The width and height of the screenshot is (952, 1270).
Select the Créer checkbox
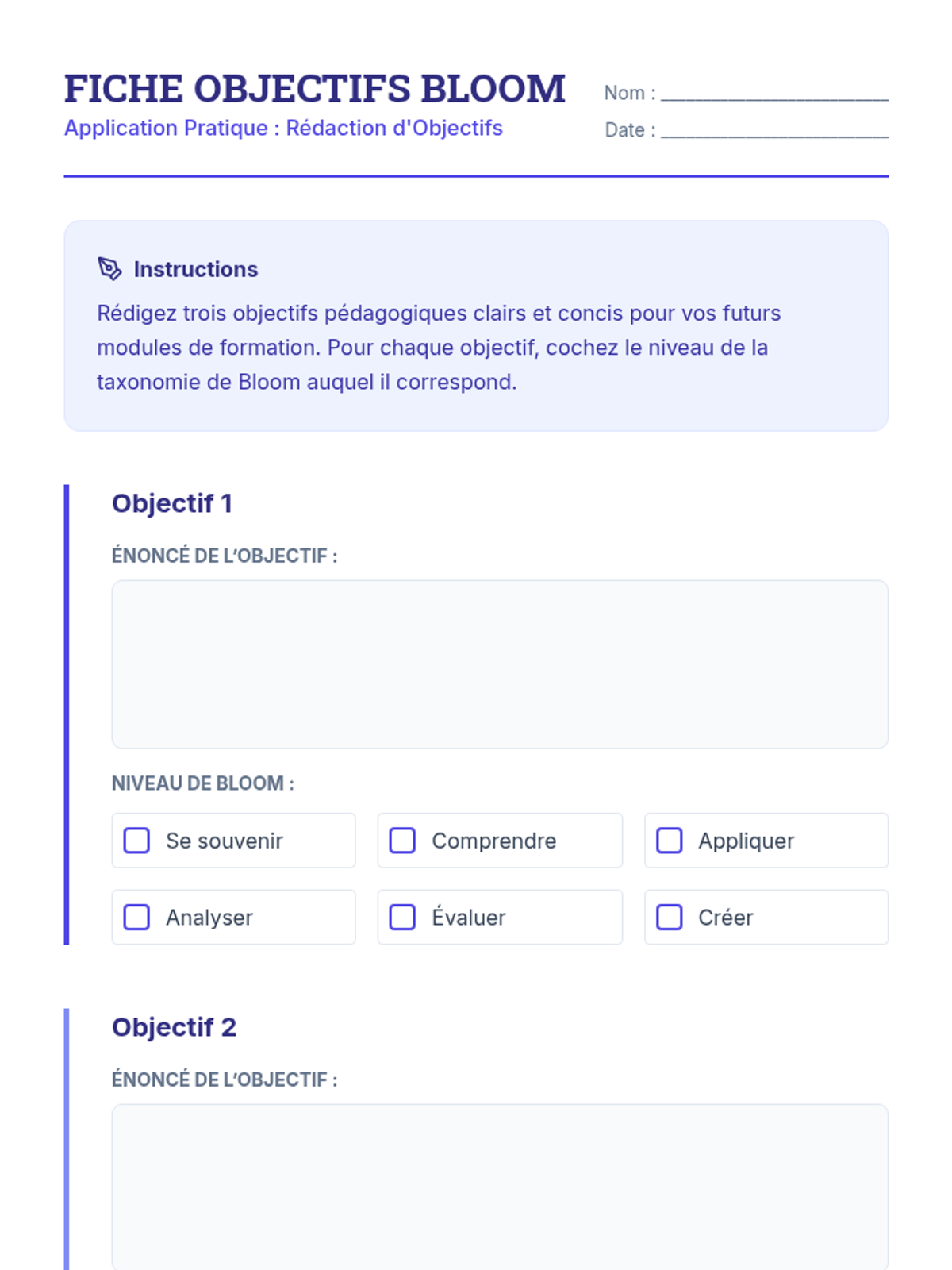(669, 917)
